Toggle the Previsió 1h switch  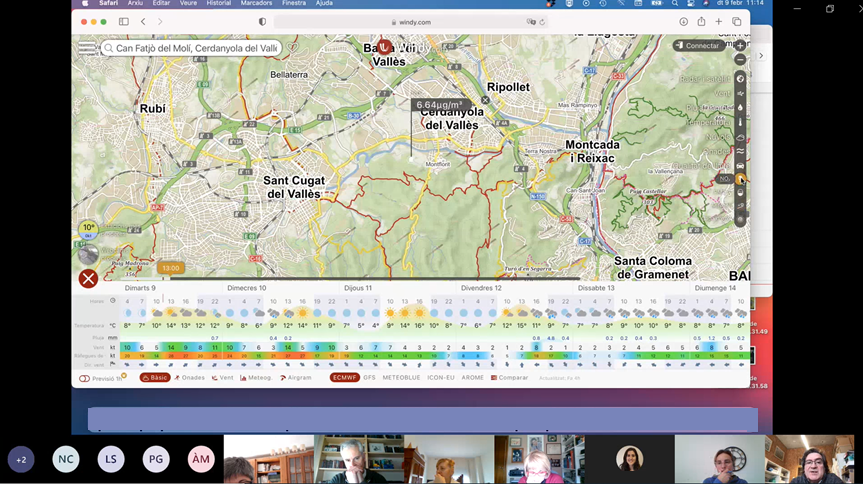[84, 378]
